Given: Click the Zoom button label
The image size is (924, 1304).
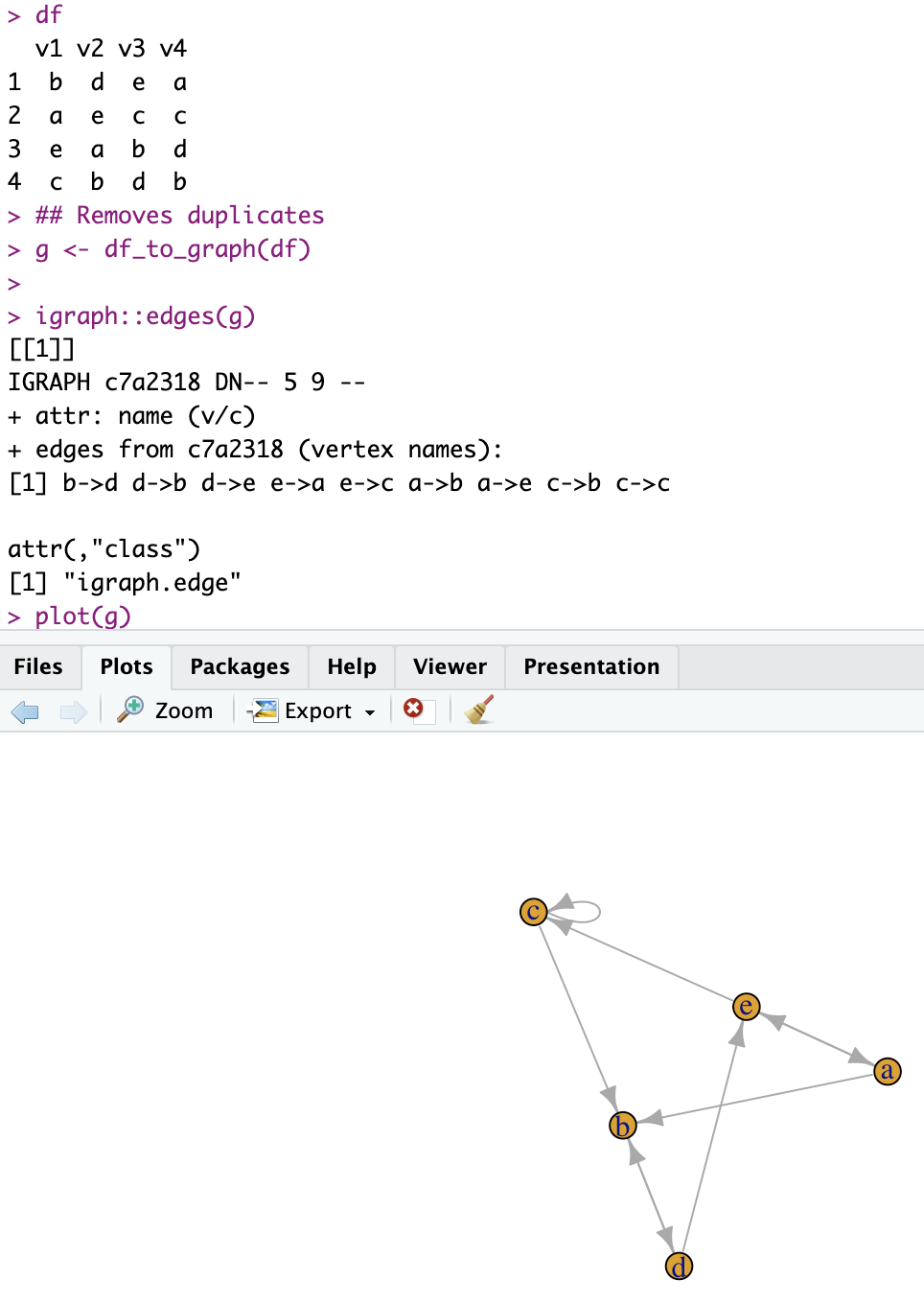Looking at the screenshot, I should tap(184, 710).
